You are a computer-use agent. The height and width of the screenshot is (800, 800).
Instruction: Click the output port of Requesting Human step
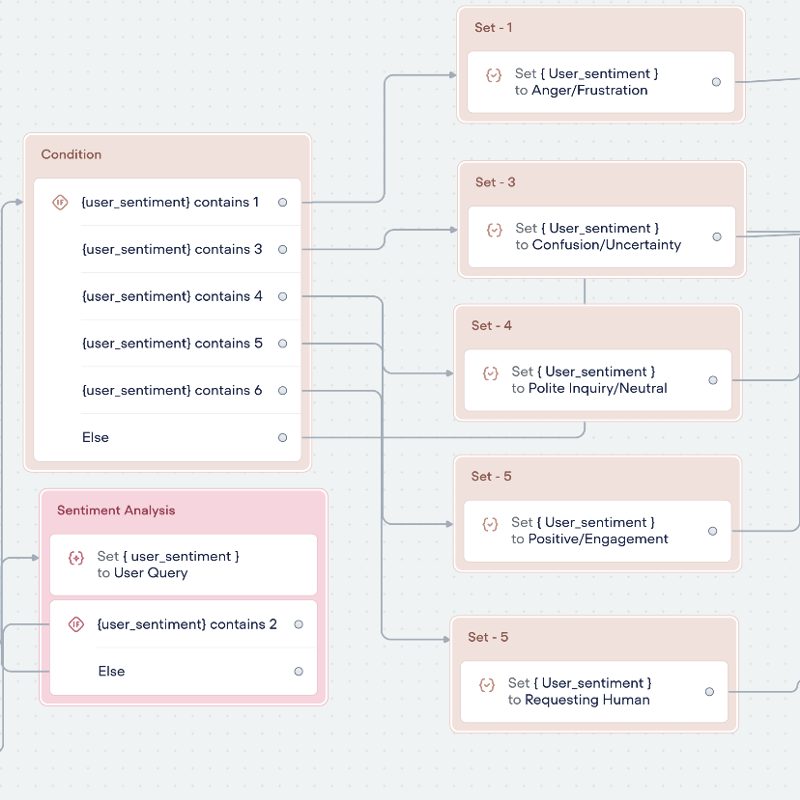pyautogui.click(x=709, y=691)
